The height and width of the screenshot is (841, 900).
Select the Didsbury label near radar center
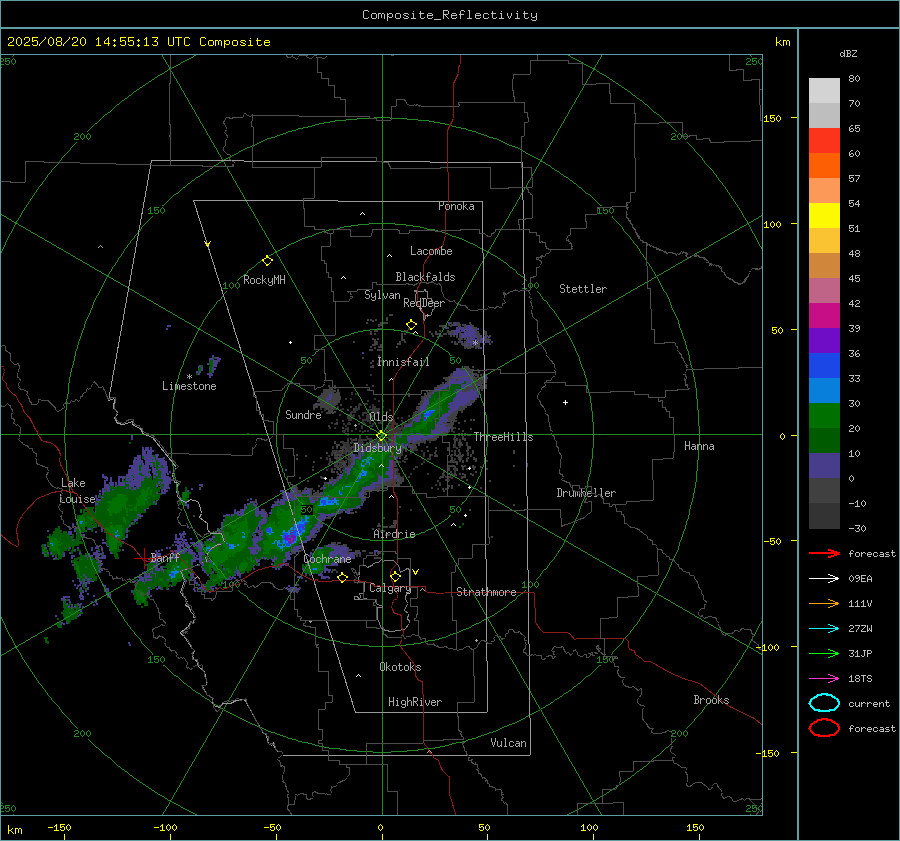coord(377,448)
